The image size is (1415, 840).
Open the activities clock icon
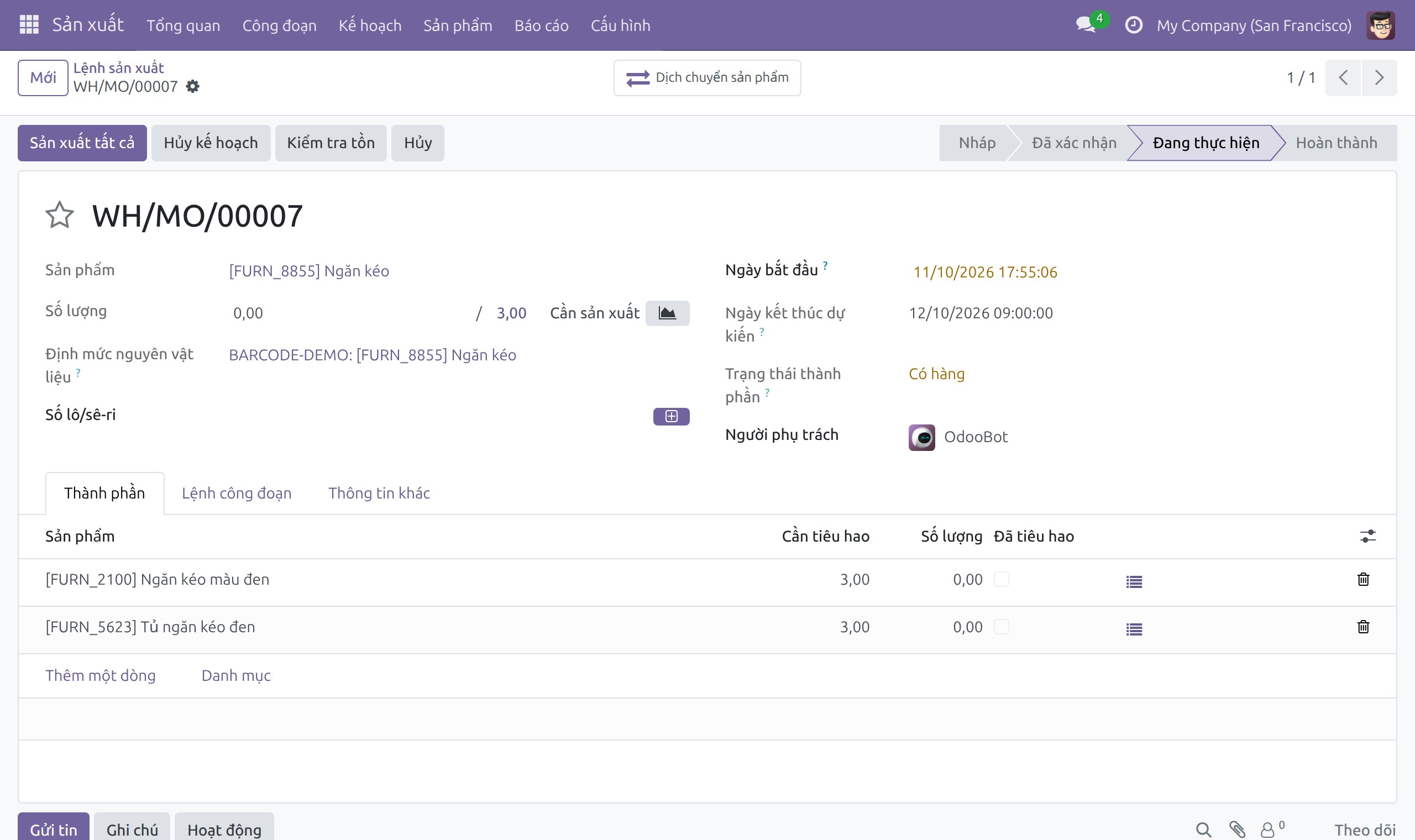click(x=1133, y=25)
